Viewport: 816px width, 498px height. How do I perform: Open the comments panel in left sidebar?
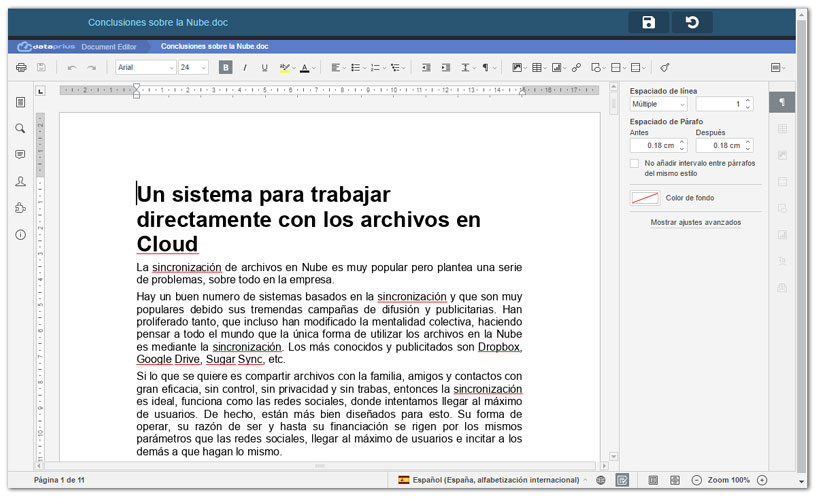[x=20, y=155]
